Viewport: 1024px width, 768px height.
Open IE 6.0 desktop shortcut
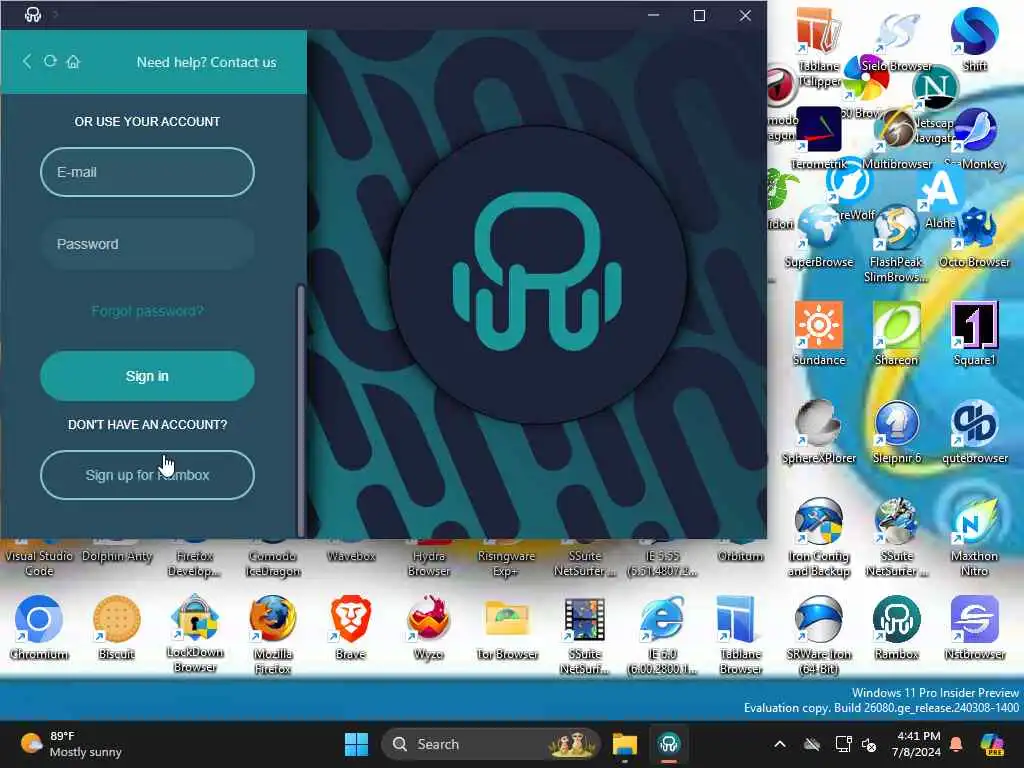point(662,633)
